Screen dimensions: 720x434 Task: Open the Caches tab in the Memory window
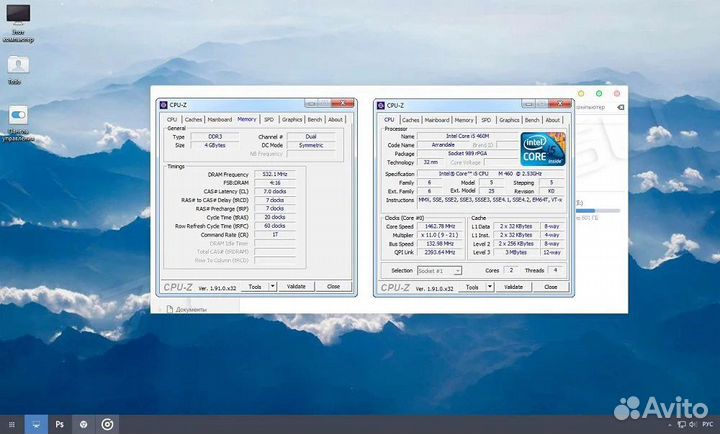pyautogui.click(x=193, y=119)
